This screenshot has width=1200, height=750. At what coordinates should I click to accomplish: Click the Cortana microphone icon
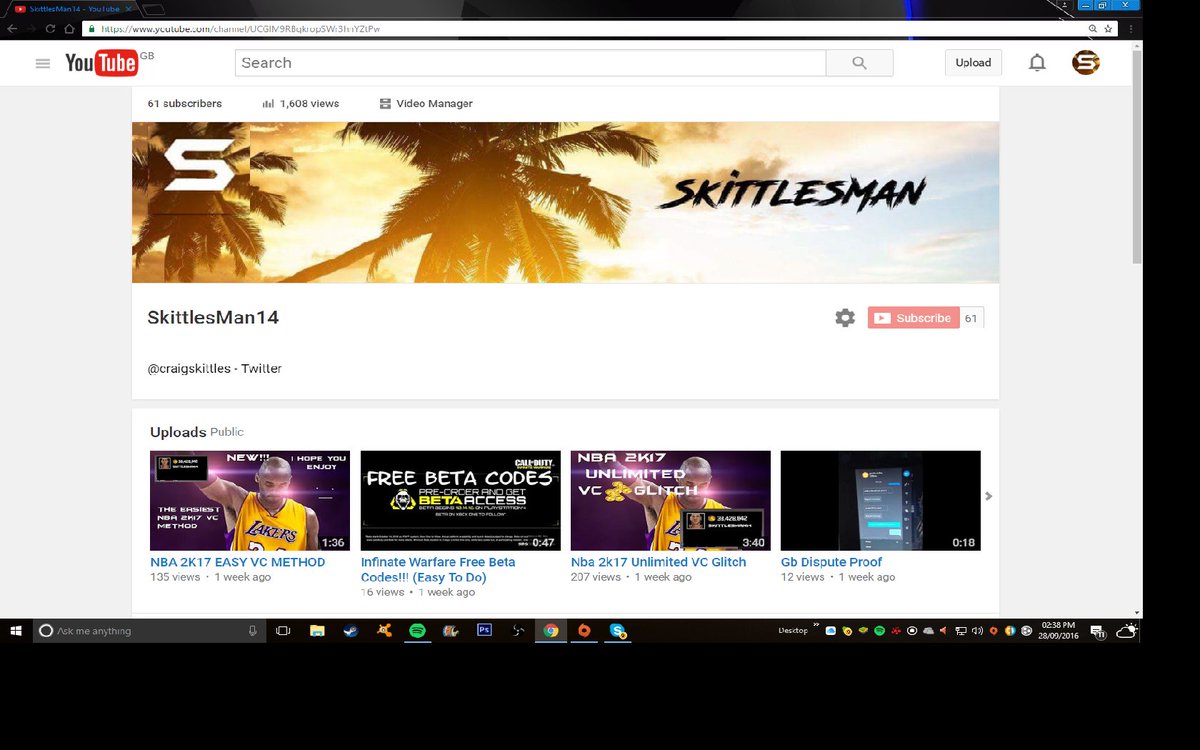click(x=252, y=631)
